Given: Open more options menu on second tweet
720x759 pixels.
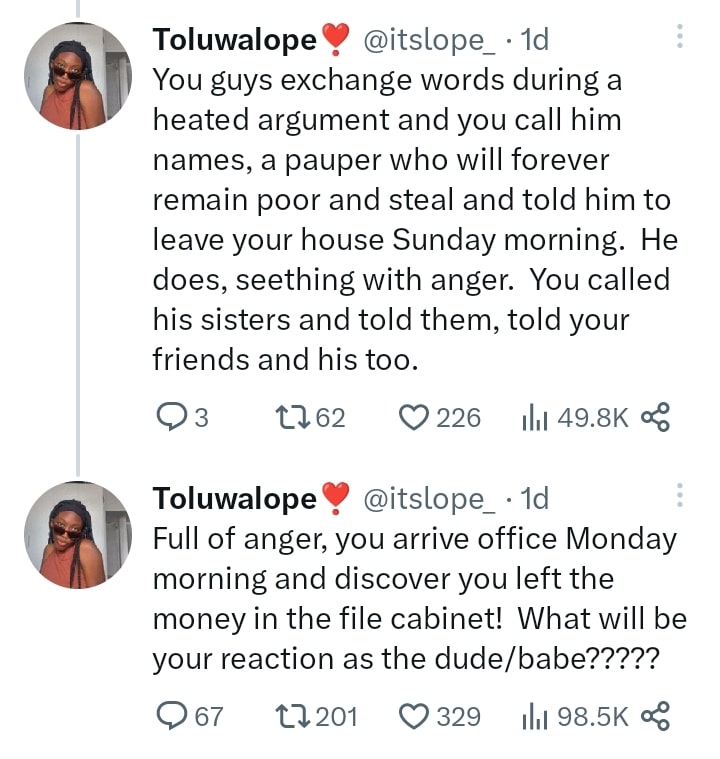Looking at the screenshot, I should (680, 496).
